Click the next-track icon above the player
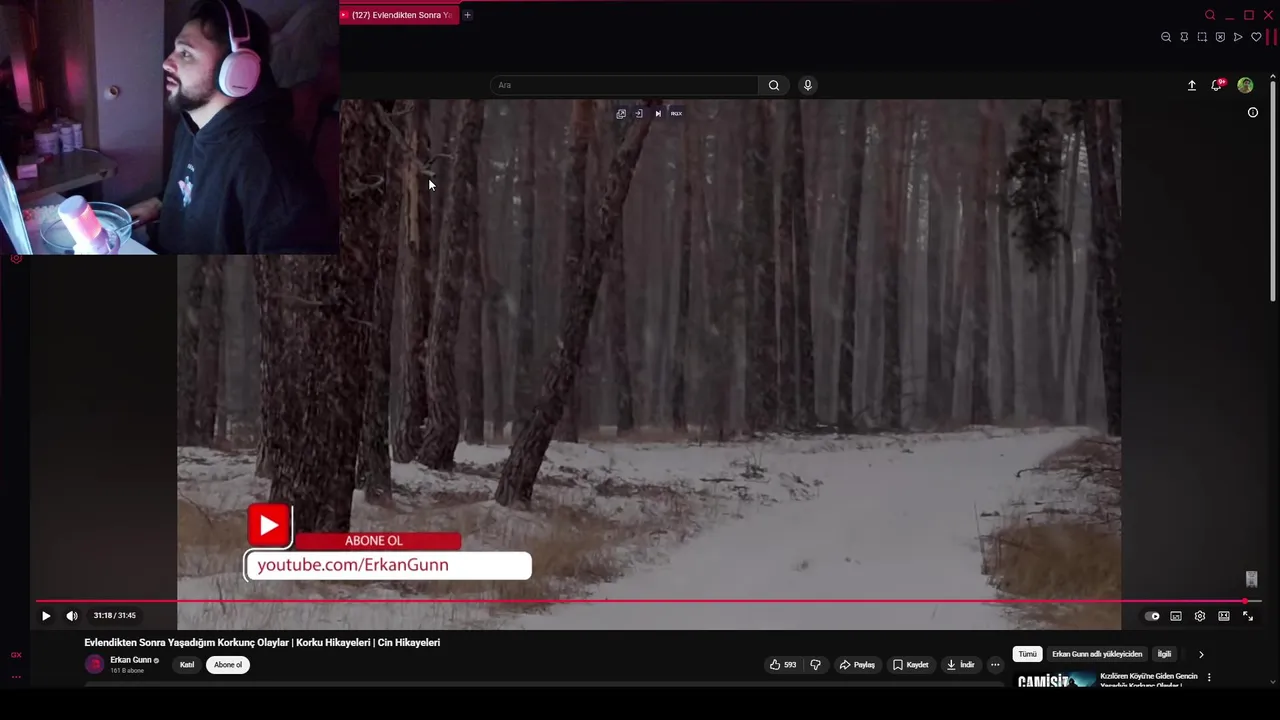1280x720 pixels. 658,114
